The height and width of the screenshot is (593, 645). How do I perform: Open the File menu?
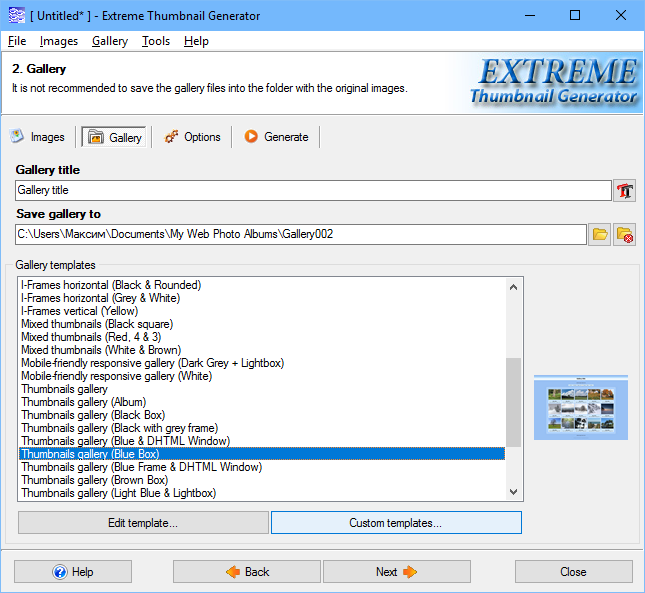coord(17,41)
